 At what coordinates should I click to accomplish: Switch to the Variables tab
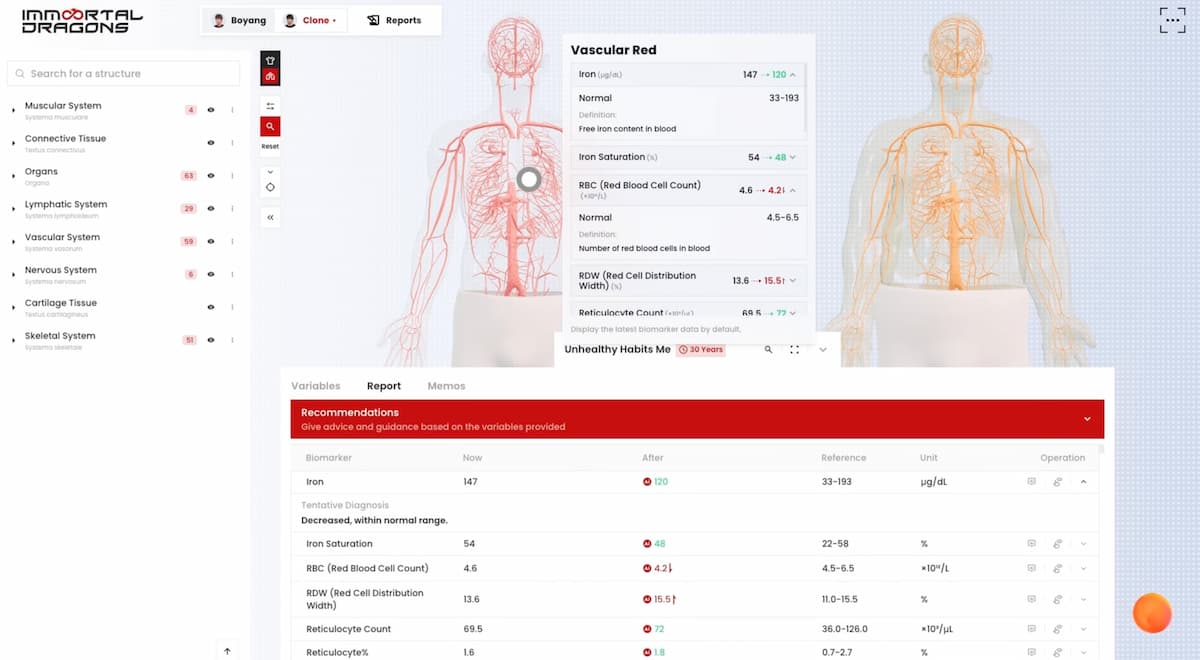click(x=315, y=386)
